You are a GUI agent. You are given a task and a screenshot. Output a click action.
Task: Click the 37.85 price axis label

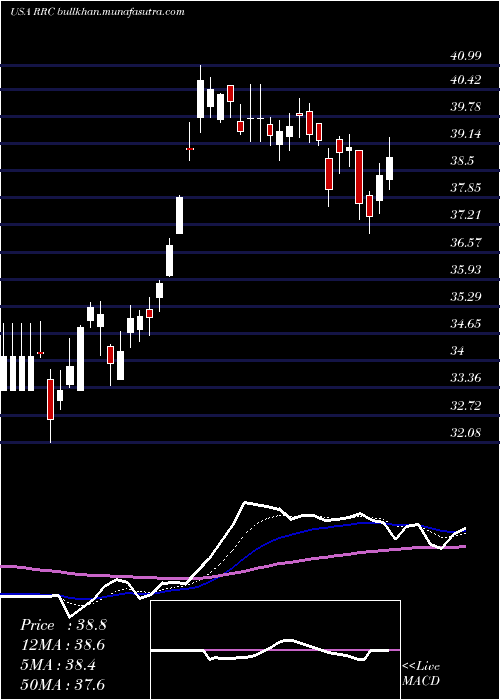click(x=466, y=188)
